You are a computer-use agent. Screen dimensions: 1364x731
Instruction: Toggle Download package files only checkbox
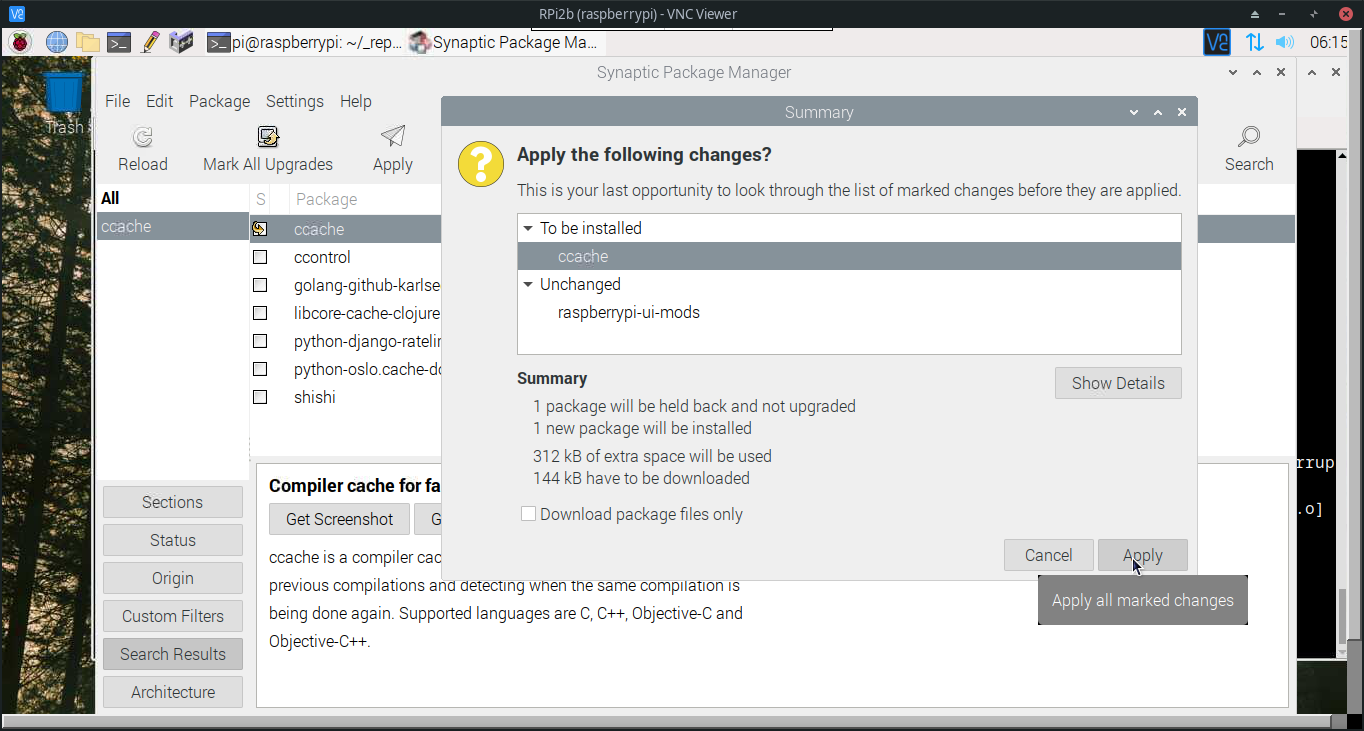coord(528,514)
